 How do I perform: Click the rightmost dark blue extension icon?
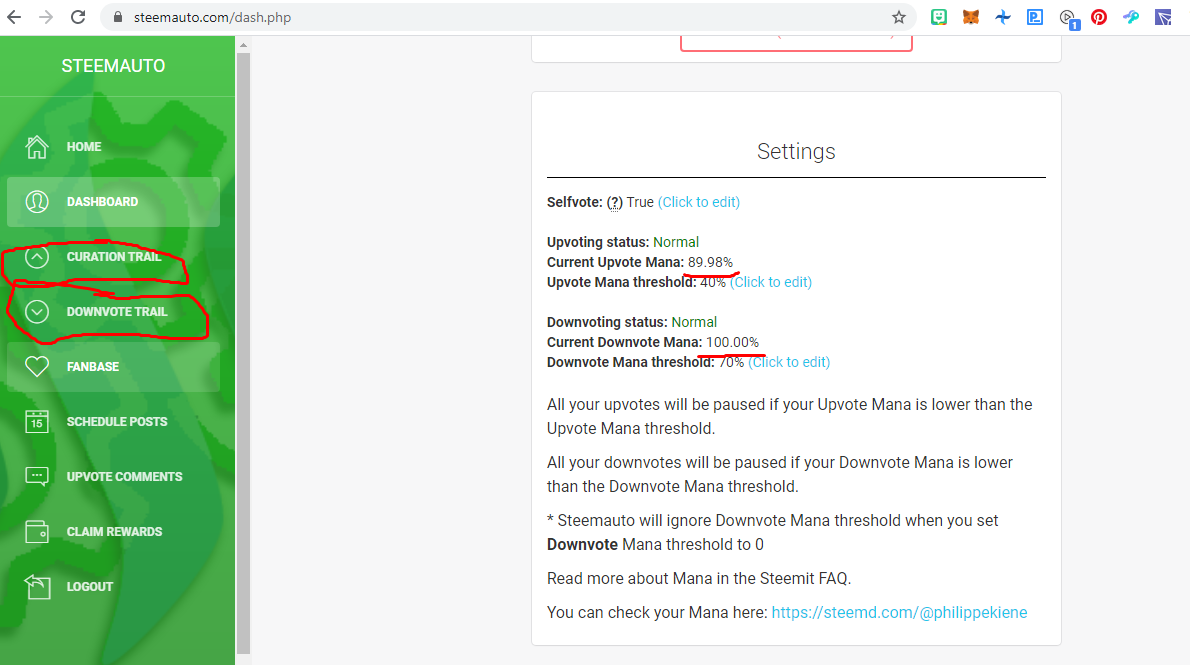point(1163,17)
